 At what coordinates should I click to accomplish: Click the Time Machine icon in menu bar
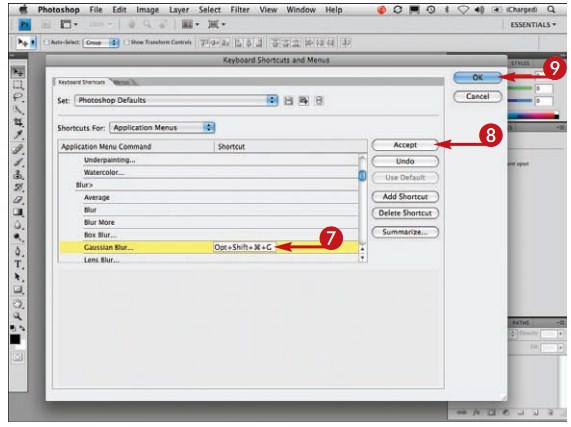pos(431,10)
